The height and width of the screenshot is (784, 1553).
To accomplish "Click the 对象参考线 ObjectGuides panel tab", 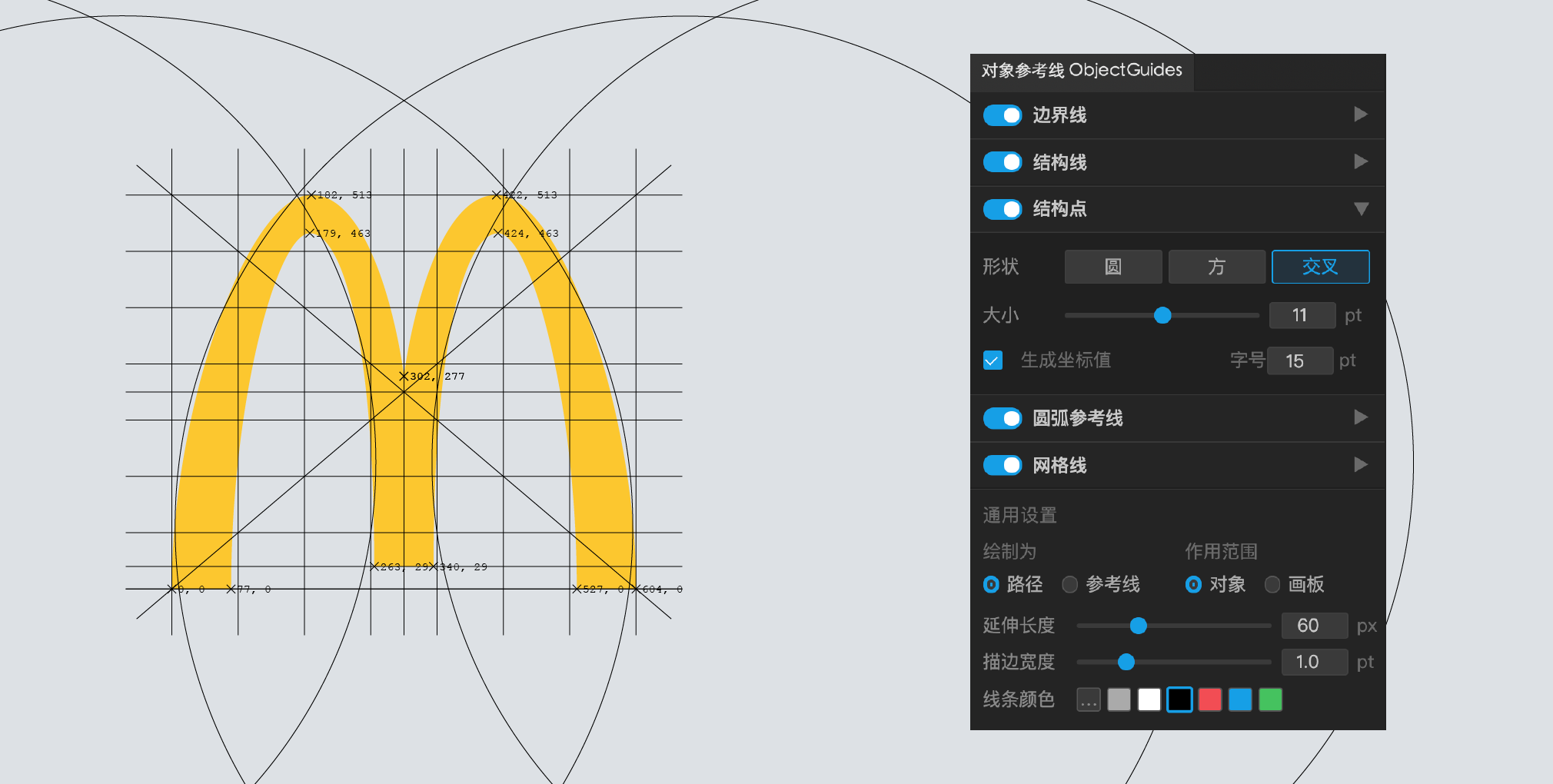I will point(1082,71).
